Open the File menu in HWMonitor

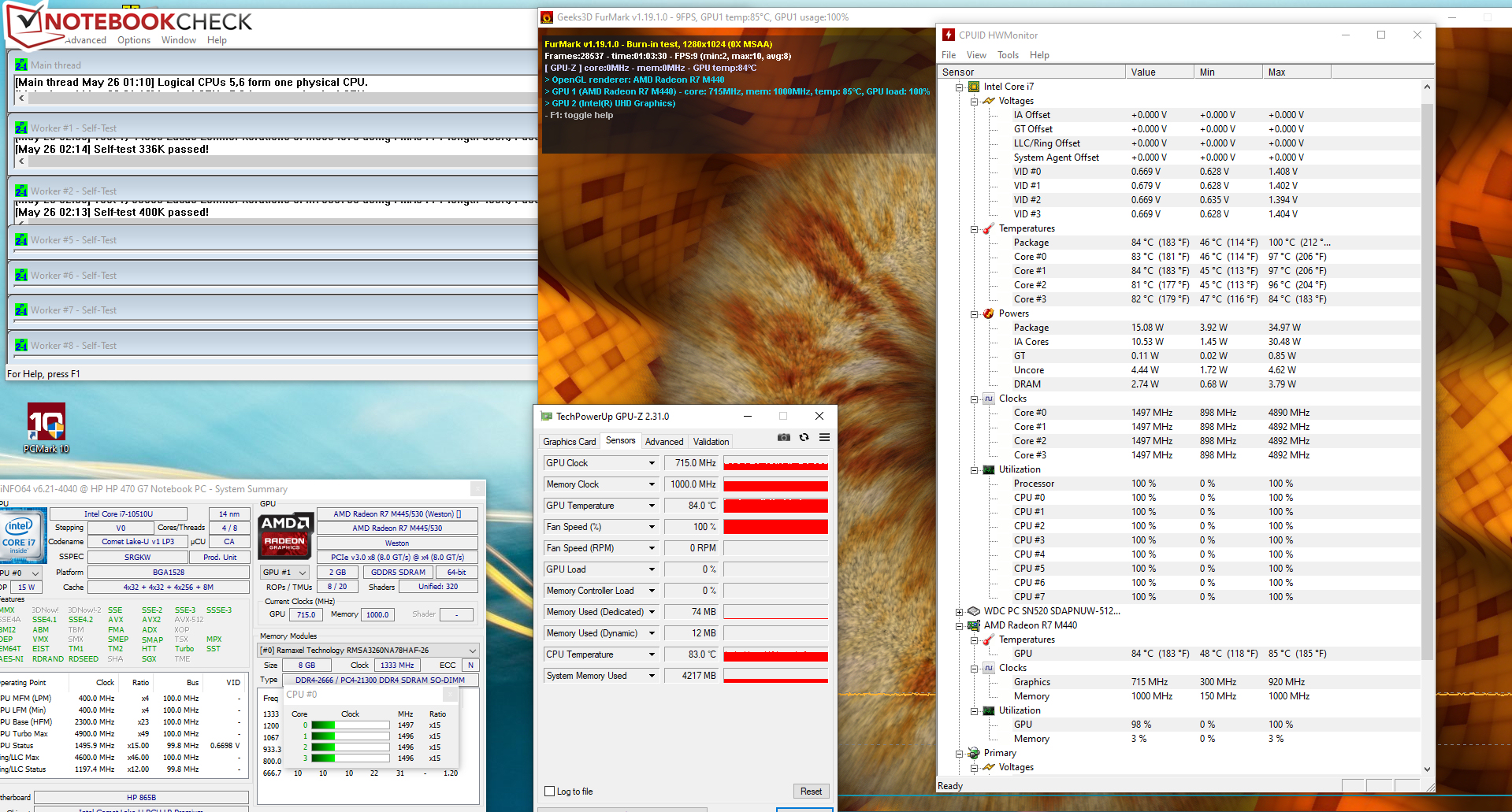949,55
